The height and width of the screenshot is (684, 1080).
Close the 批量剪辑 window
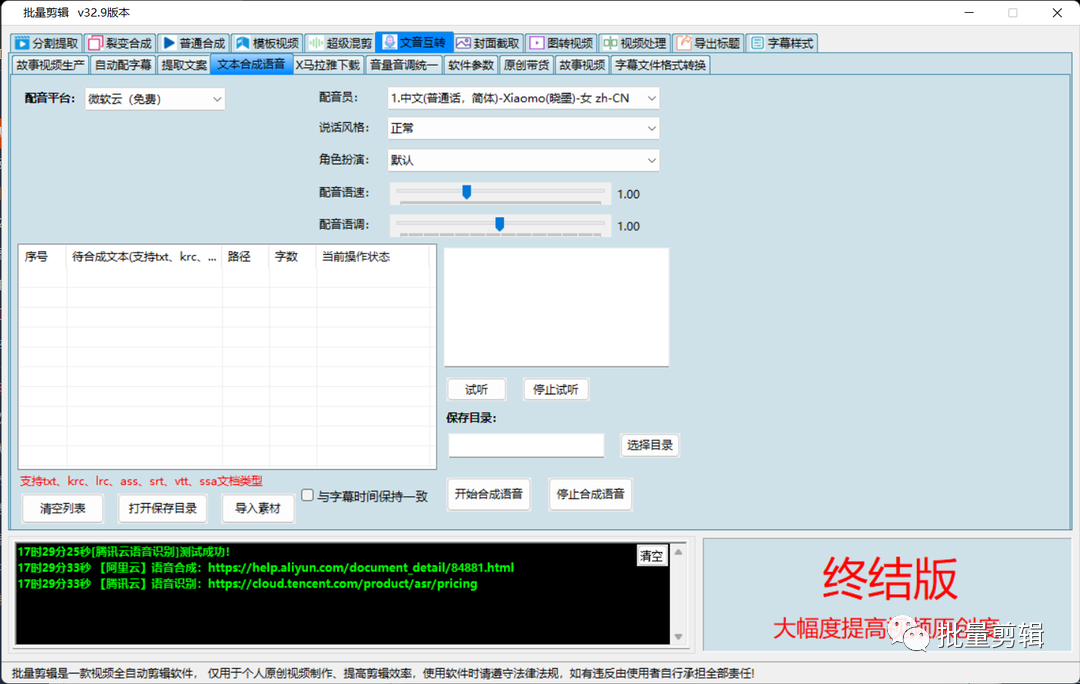(1057, 12)
